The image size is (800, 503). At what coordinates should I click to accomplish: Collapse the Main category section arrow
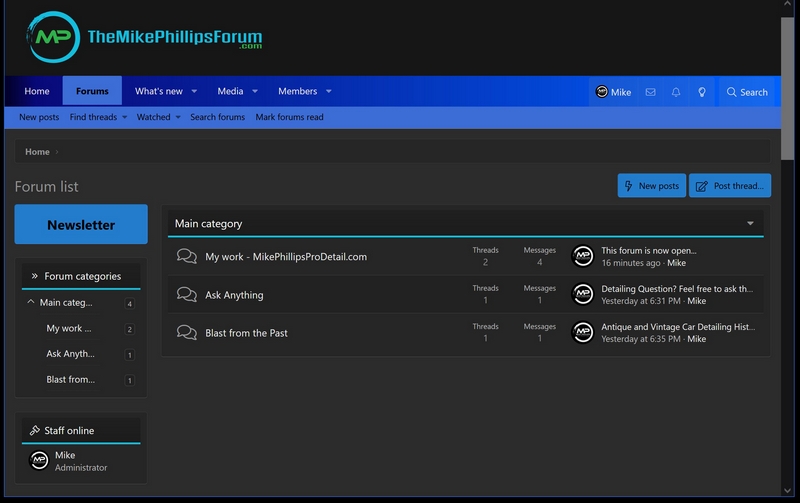click(750, 223)
